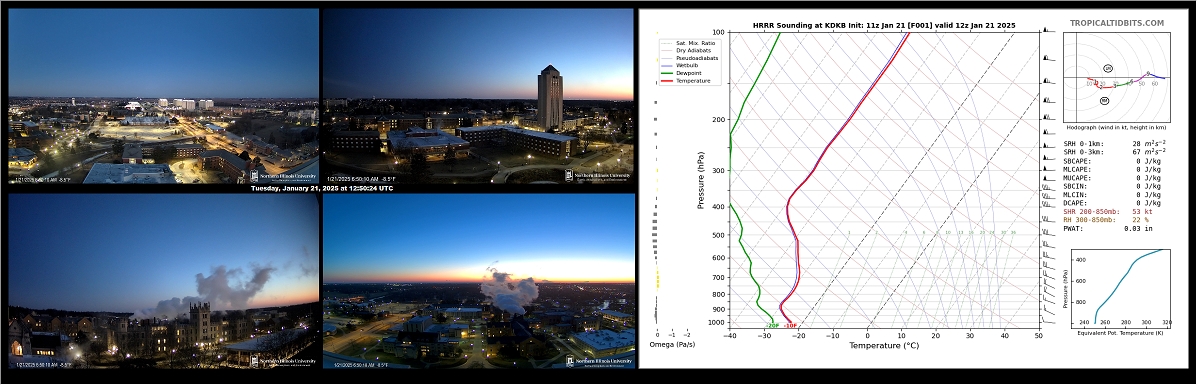The width and height of the screenshot is (1197, 385).
Task: Select the Wetbulb legend entry
Action: [x=686, y=66]
